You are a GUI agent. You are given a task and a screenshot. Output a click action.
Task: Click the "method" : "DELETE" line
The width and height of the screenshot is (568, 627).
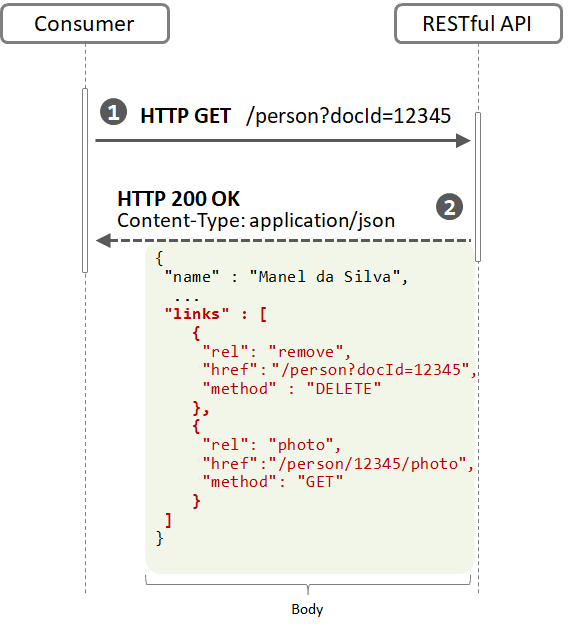(x=292, y=389)
